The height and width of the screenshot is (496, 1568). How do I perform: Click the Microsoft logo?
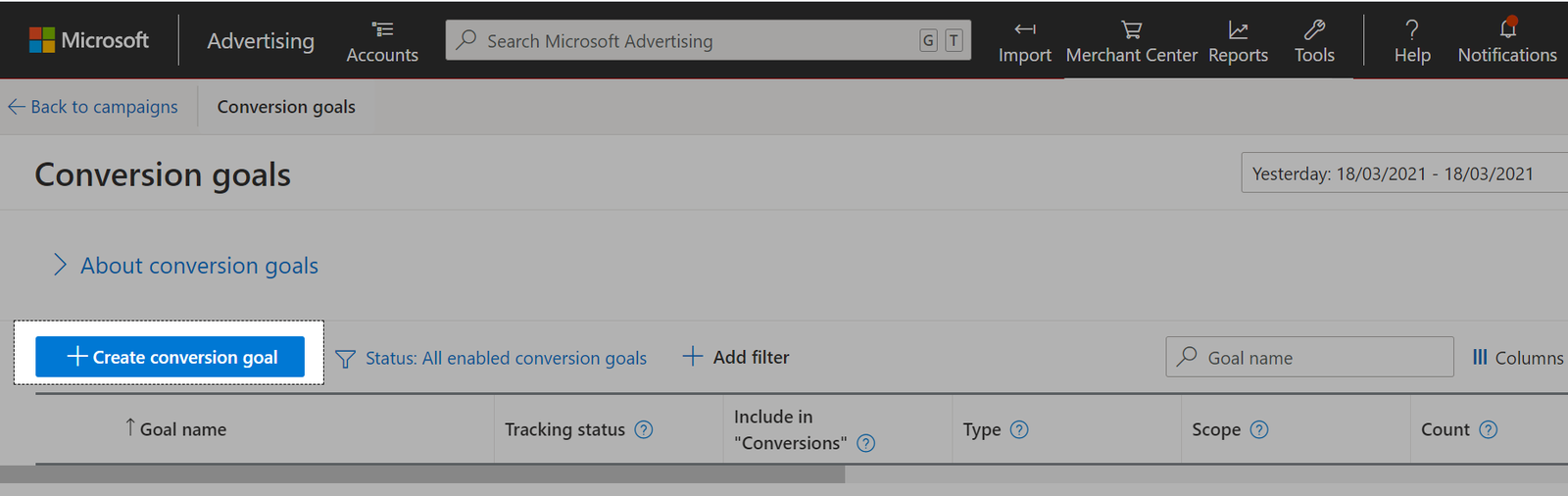coord(89,40)
